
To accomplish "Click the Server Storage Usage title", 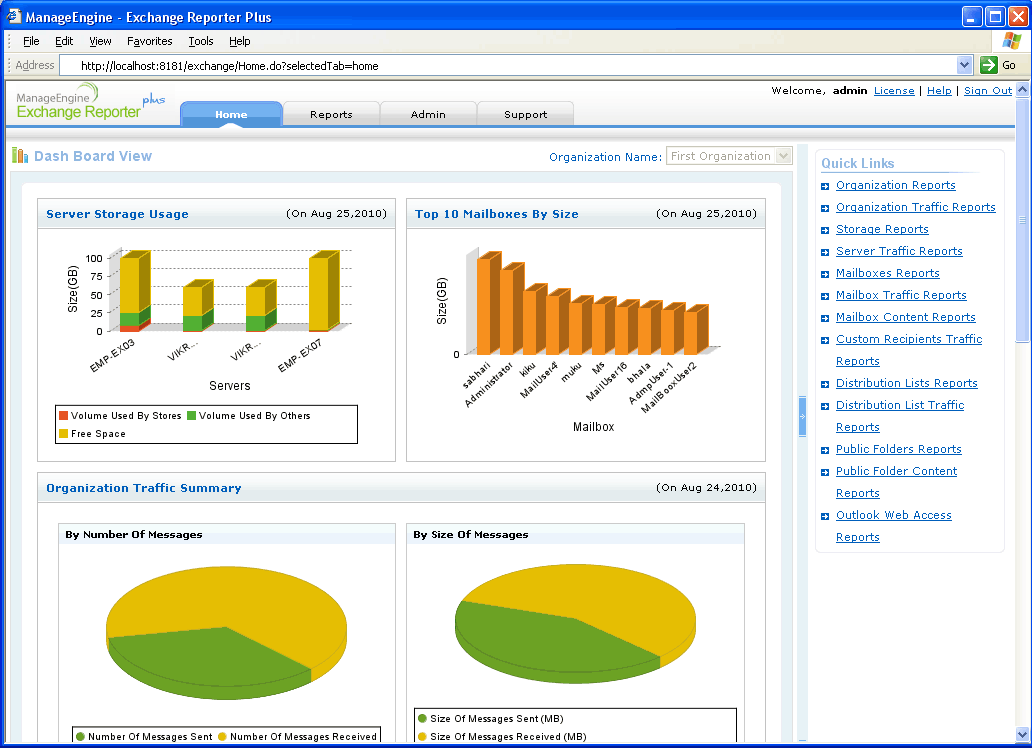I will pos(117,214).
